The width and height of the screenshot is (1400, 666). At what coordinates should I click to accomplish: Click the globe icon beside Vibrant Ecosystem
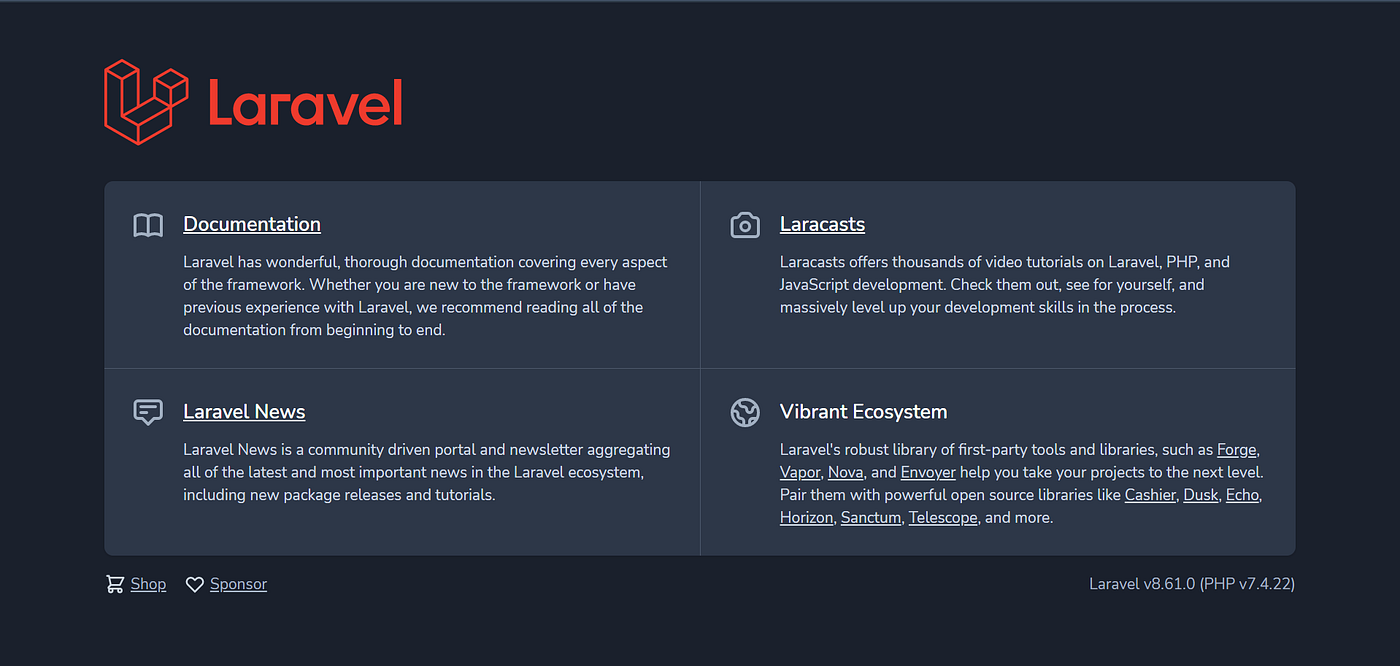(745, 412)
